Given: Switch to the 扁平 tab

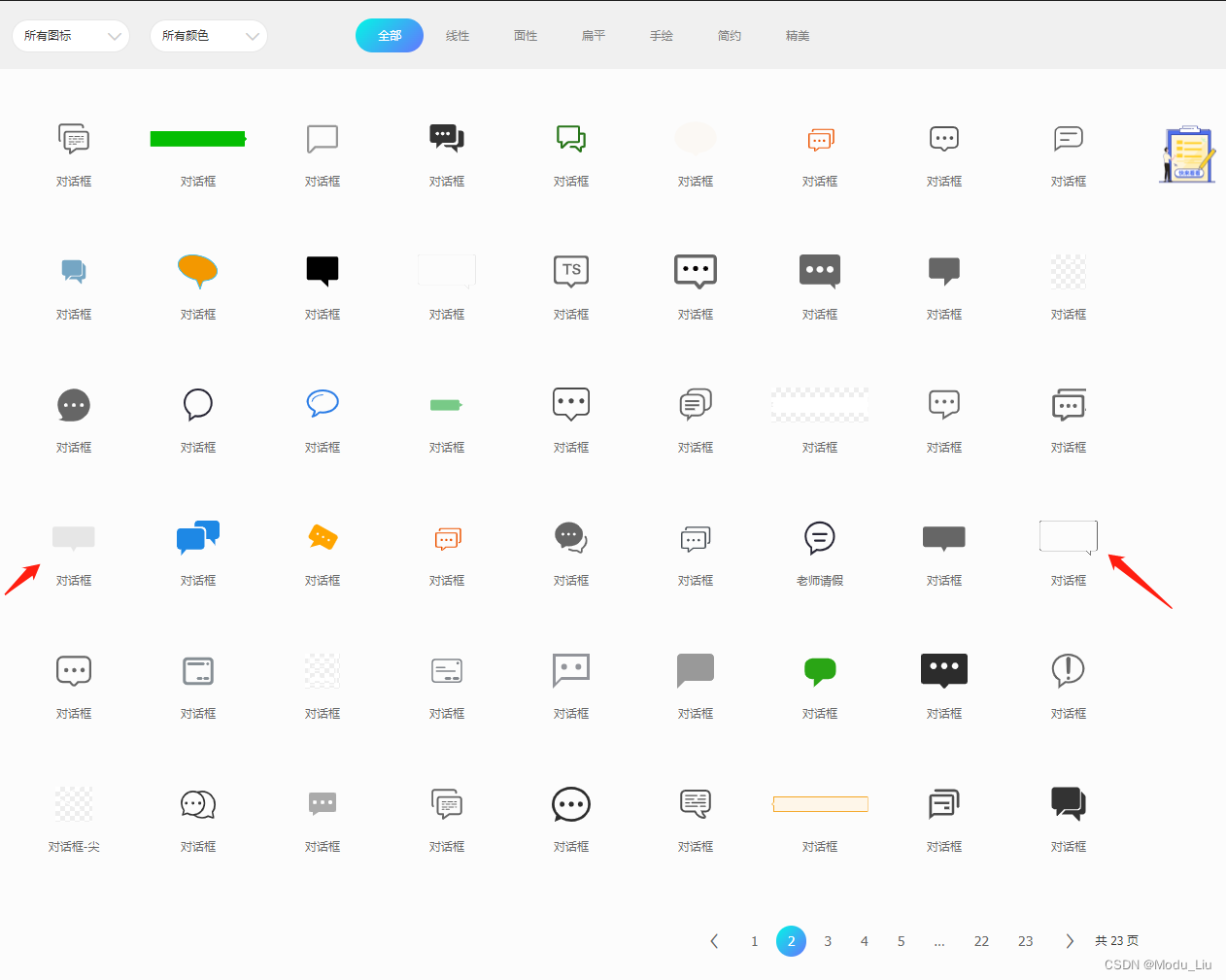Looking at the screenshot, I should [x=594, y=36].
